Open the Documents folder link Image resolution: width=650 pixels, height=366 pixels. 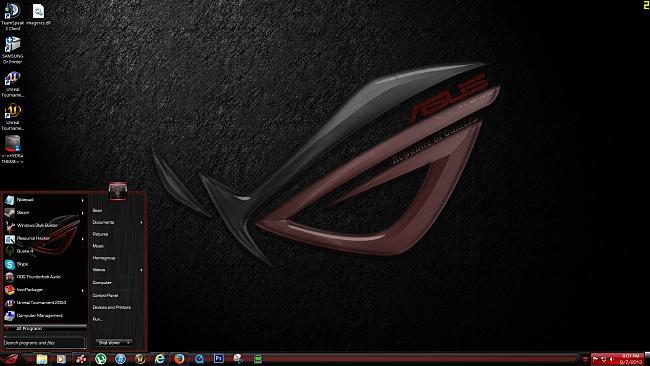click(x=103, y=223)
